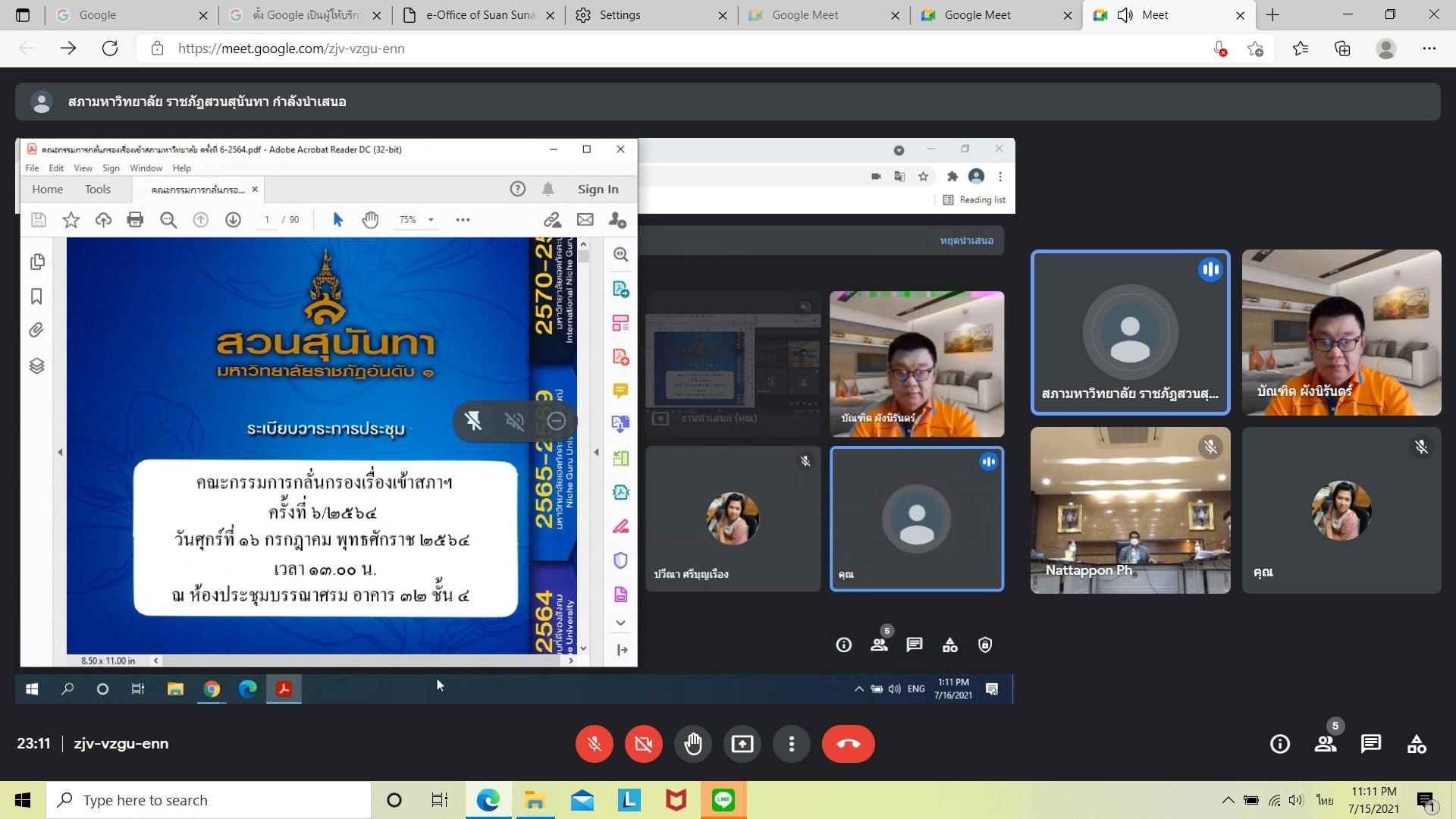Refresh the current page
The width and height of the screenshot is (1456, 819).
110,49
